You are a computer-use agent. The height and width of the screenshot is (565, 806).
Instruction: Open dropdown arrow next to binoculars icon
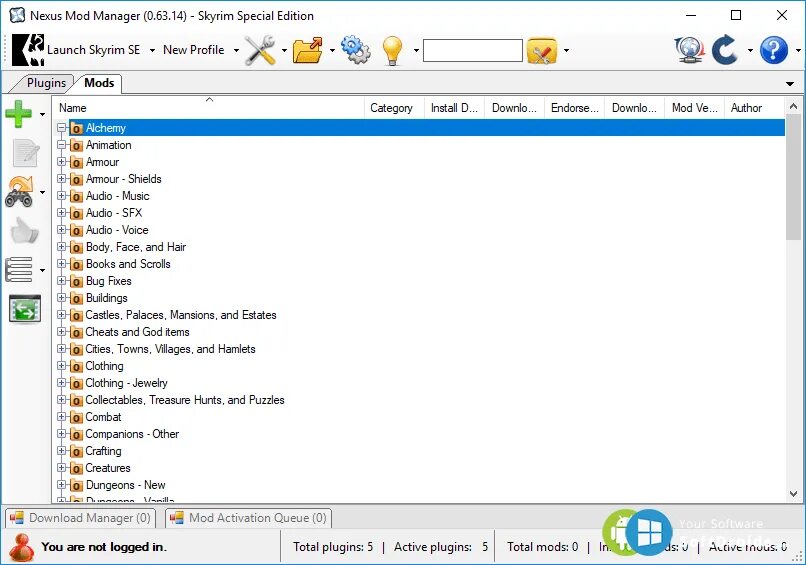42,193
